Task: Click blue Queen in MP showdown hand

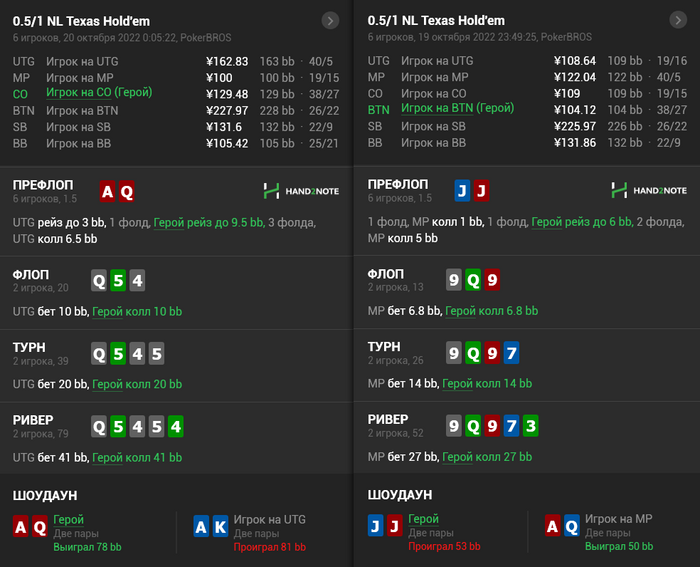Action: (572, 525)
